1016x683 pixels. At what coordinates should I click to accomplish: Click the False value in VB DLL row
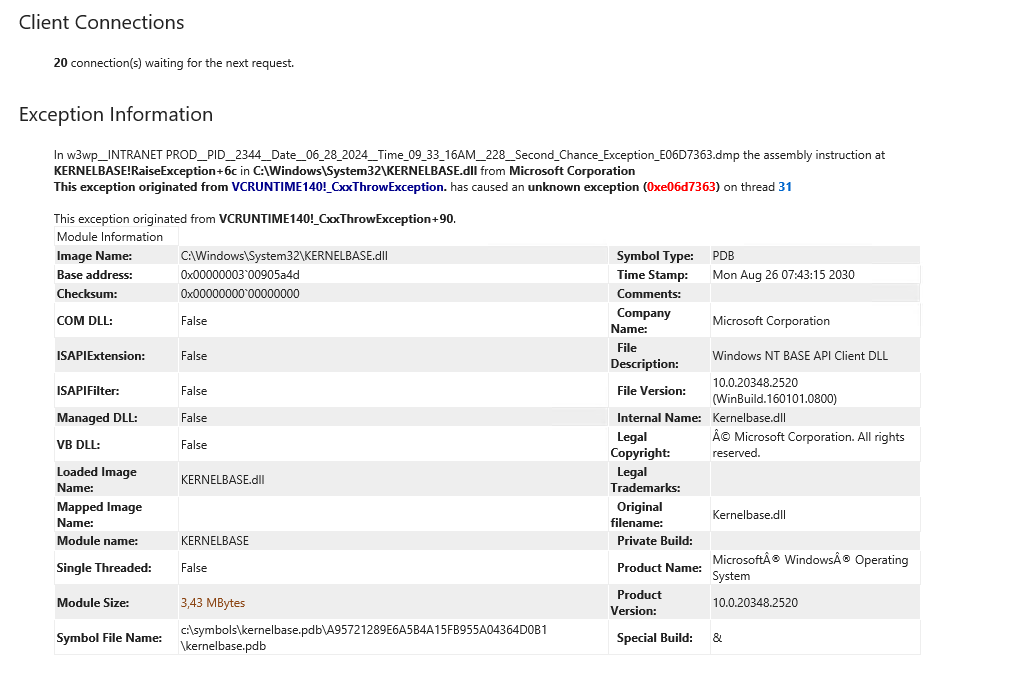[194, 445]
